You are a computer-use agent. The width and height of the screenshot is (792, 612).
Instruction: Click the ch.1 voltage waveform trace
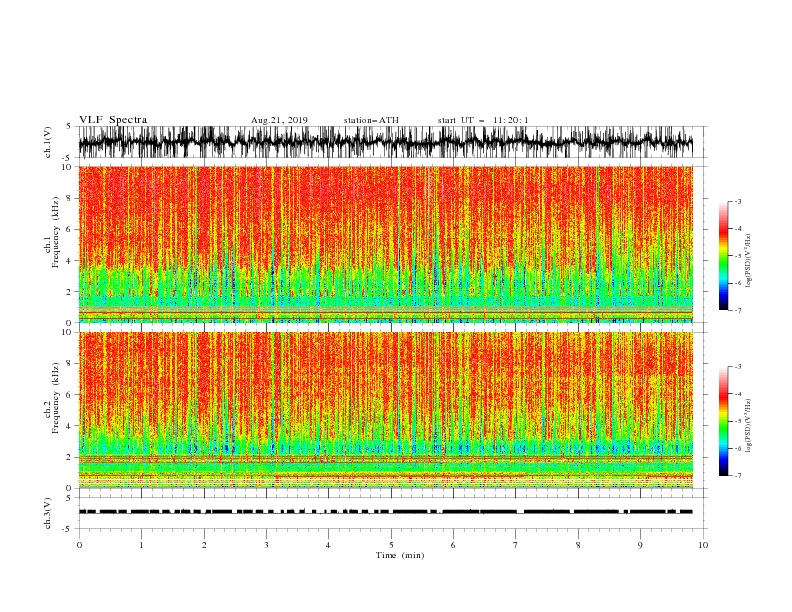click(x=385, y=142)
